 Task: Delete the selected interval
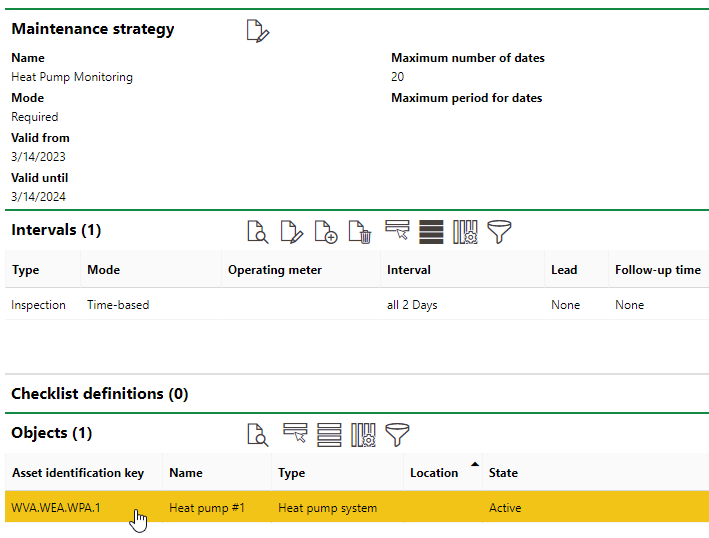pyautogui.click(x=360, y=232)
